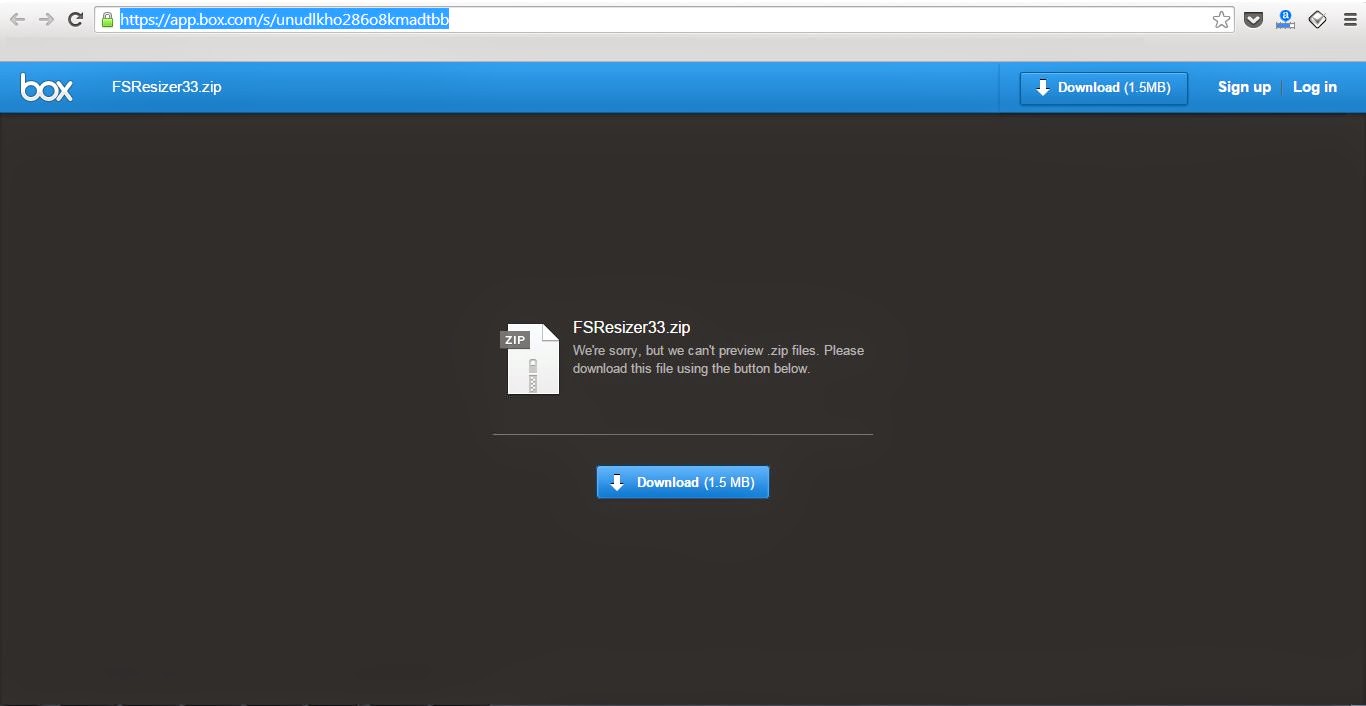Open the Log in link
Screen dimensions: 1366x706
click(1314, 87)
